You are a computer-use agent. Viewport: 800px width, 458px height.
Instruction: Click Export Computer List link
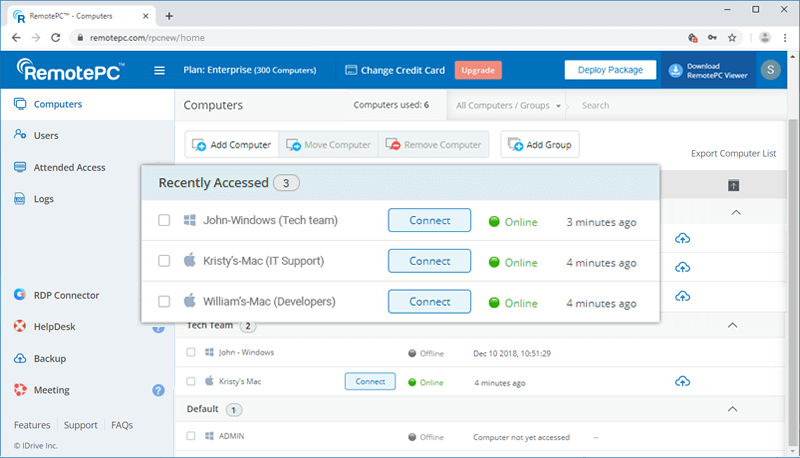click(x=733, y=154)
